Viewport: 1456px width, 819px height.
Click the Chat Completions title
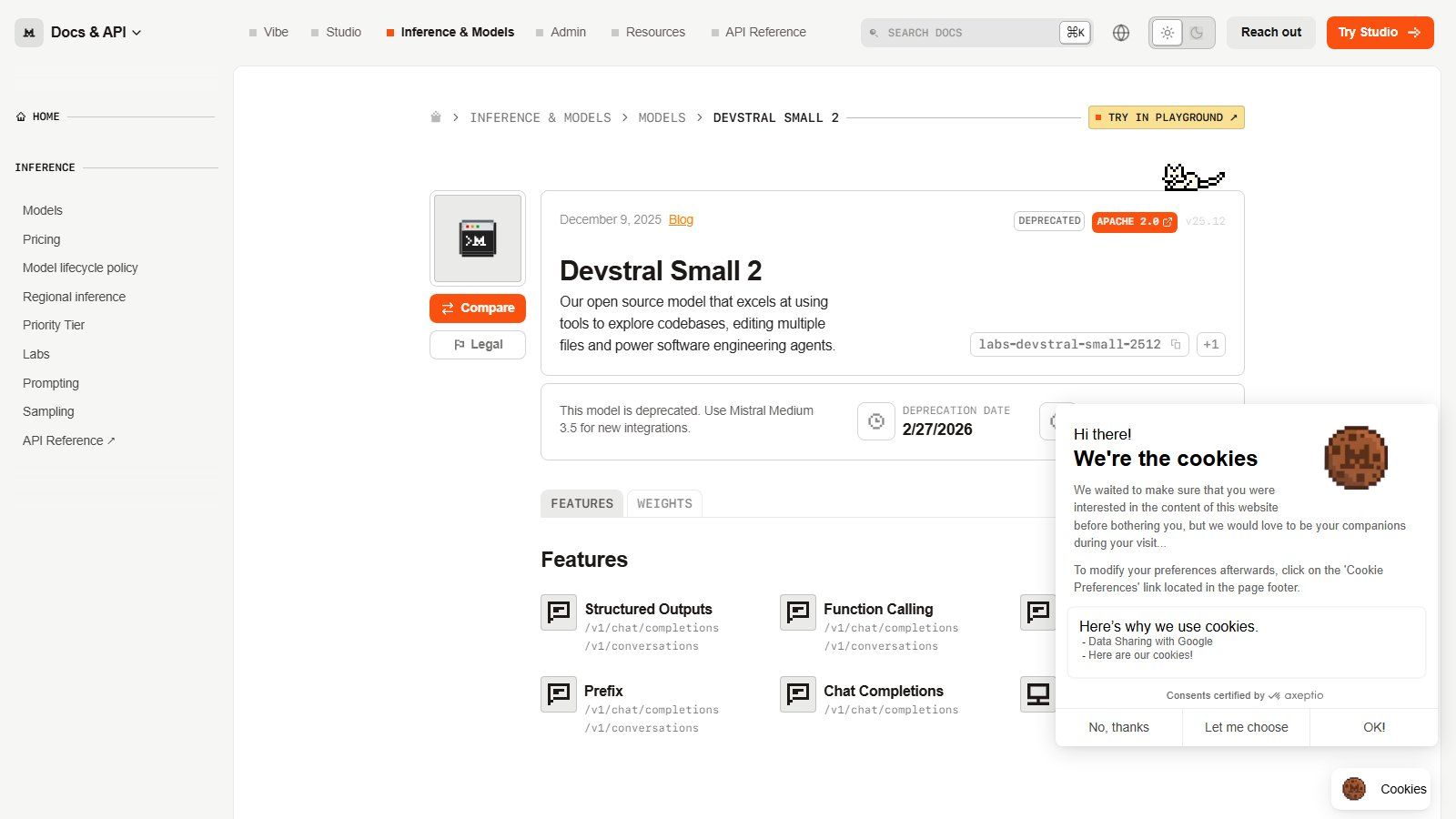[884, 691]
